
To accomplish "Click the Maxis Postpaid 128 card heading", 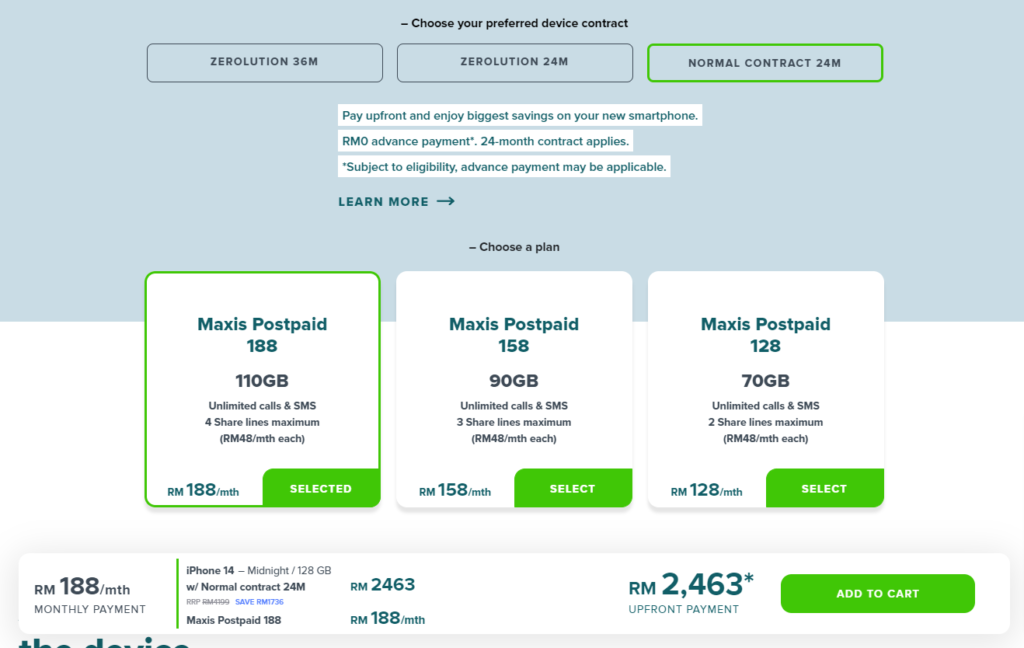I will click(x=765, y=334).
